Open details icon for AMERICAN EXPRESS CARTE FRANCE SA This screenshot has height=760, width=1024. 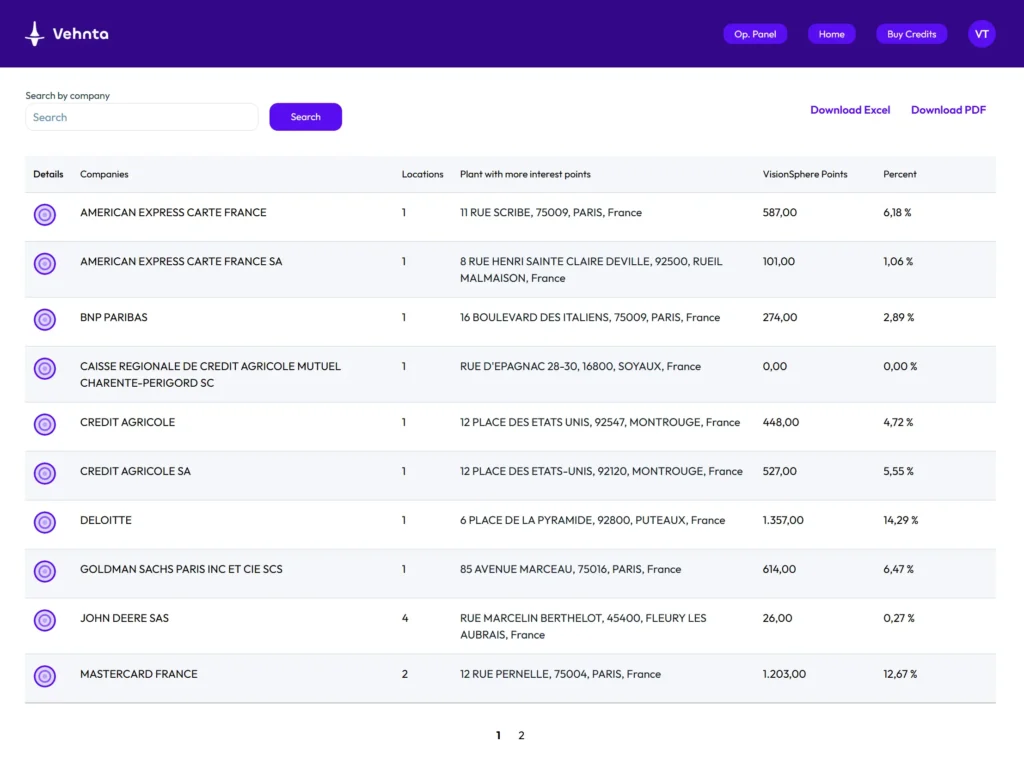[x=45, y=263]
